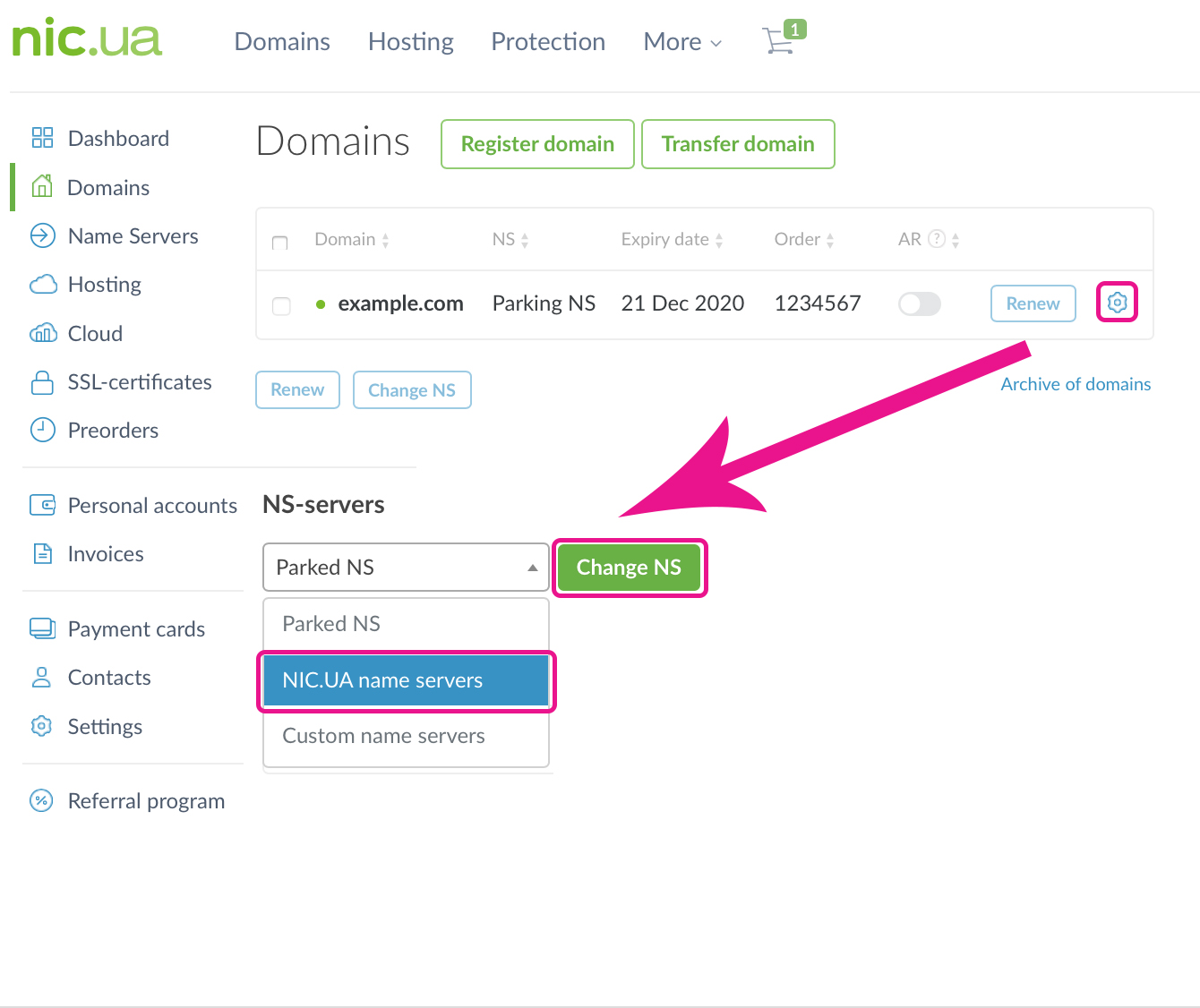The image size is (1200, 1008).
Task: Expand the More menu in top navigation
Action: click(681, 42)
